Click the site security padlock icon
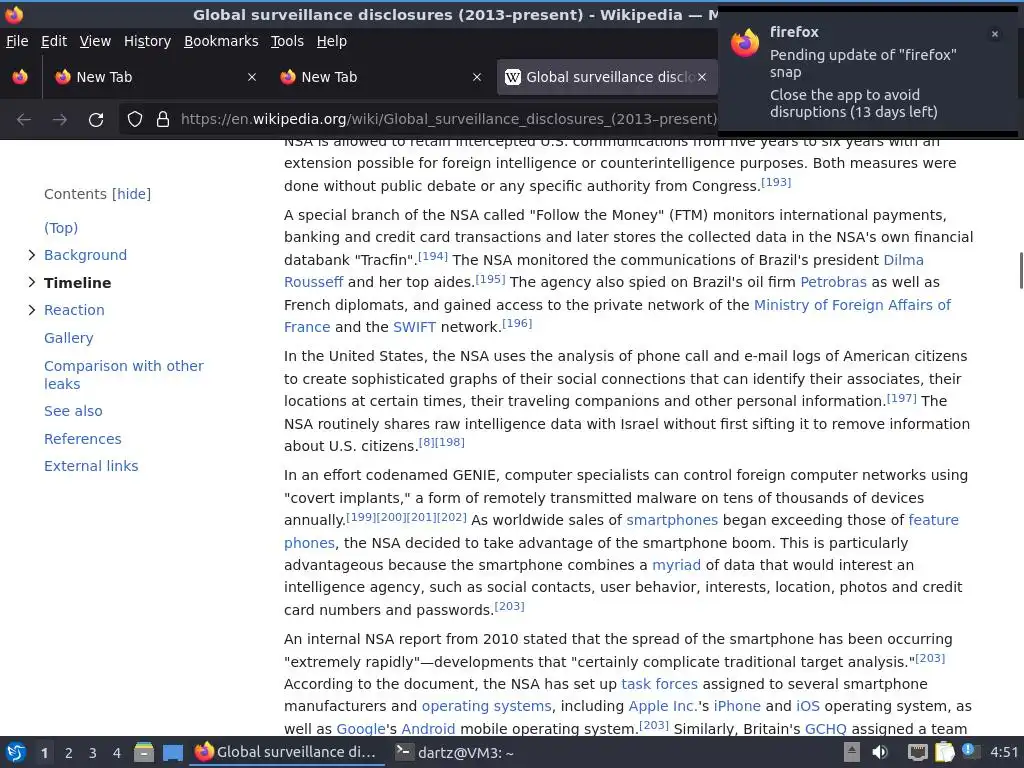Viewport: 1024px width, 768px height. click(163, 119)
